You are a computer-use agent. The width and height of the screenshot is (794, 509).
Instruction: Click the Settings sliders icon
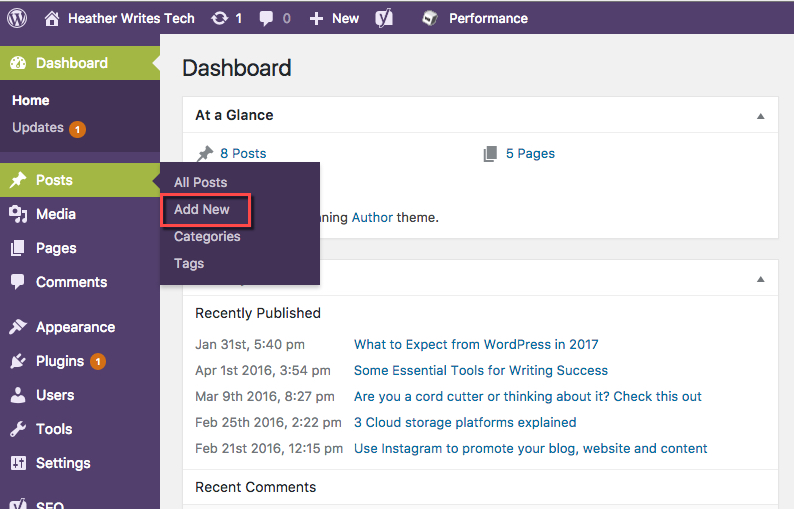(x=18, y=463)
